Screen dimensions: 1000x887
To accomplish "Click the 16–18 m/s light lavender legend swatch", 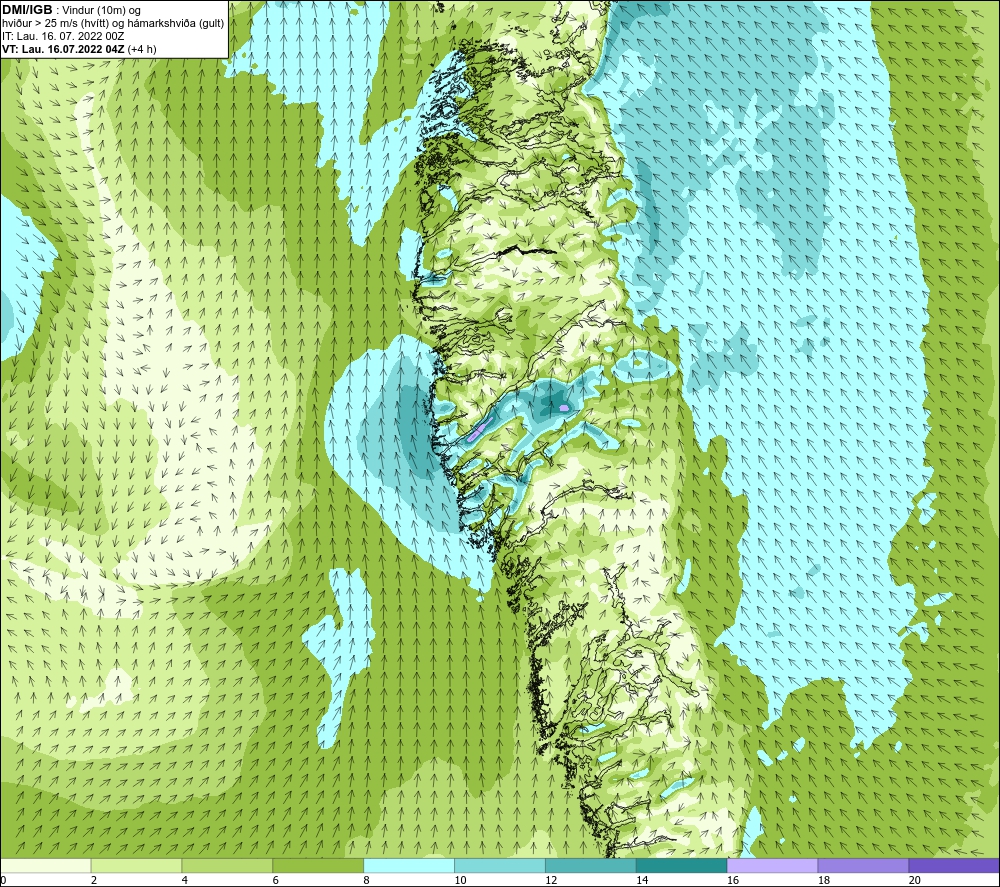I will (772, 865).
